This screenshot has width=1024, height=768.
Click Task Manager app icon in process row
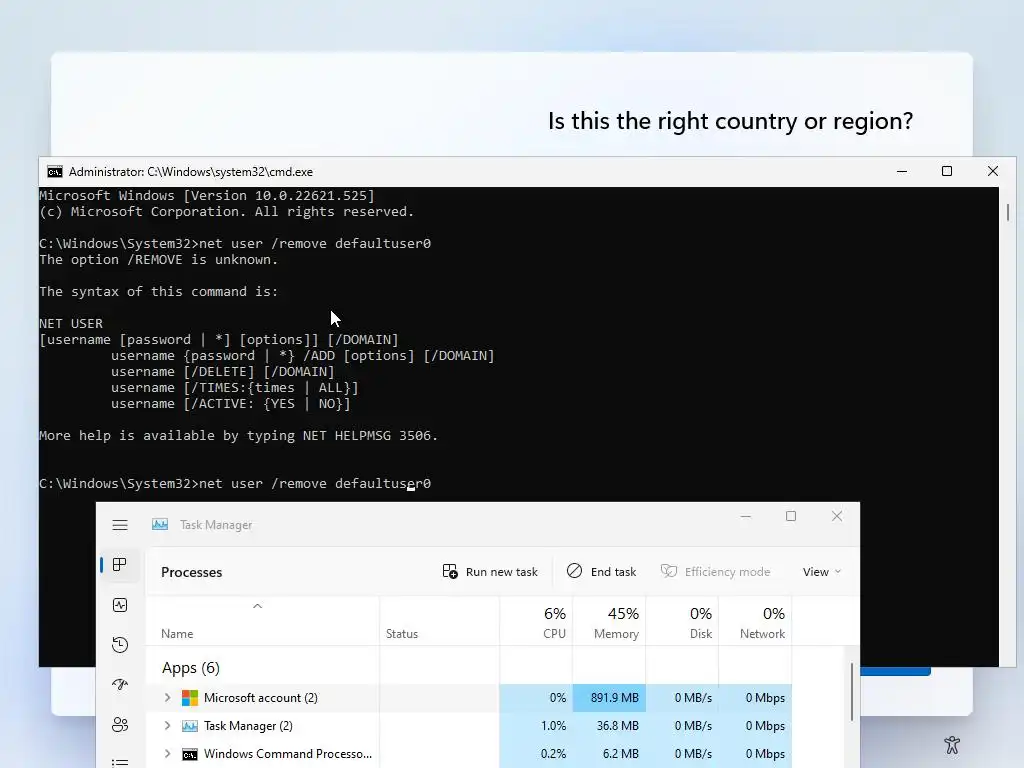click(189, 726)
